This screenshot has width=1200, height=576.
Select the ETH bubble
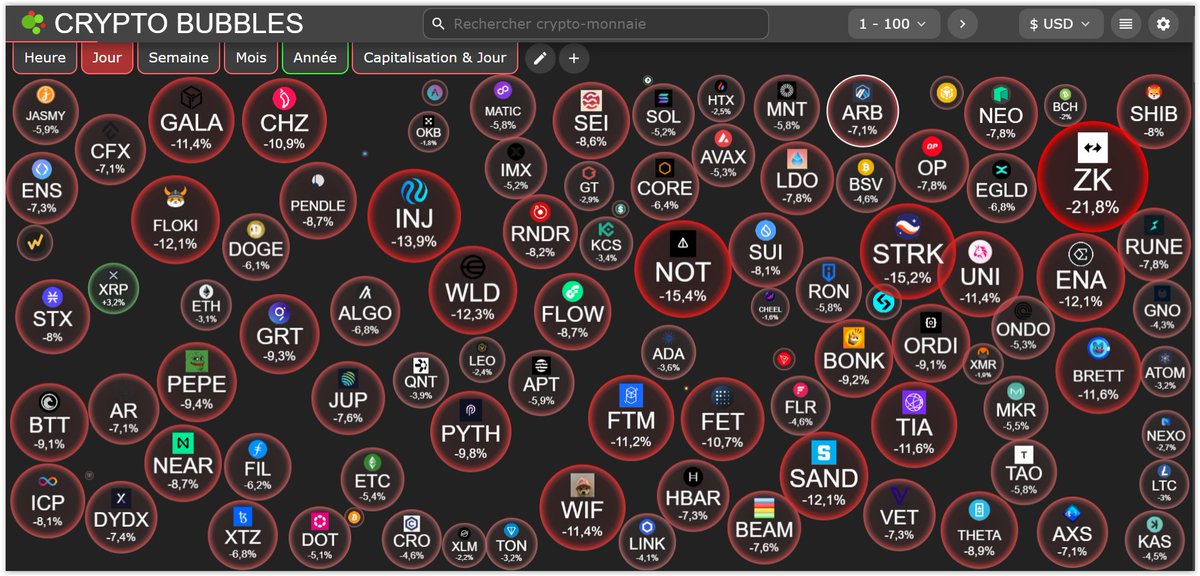pos(206,306)
